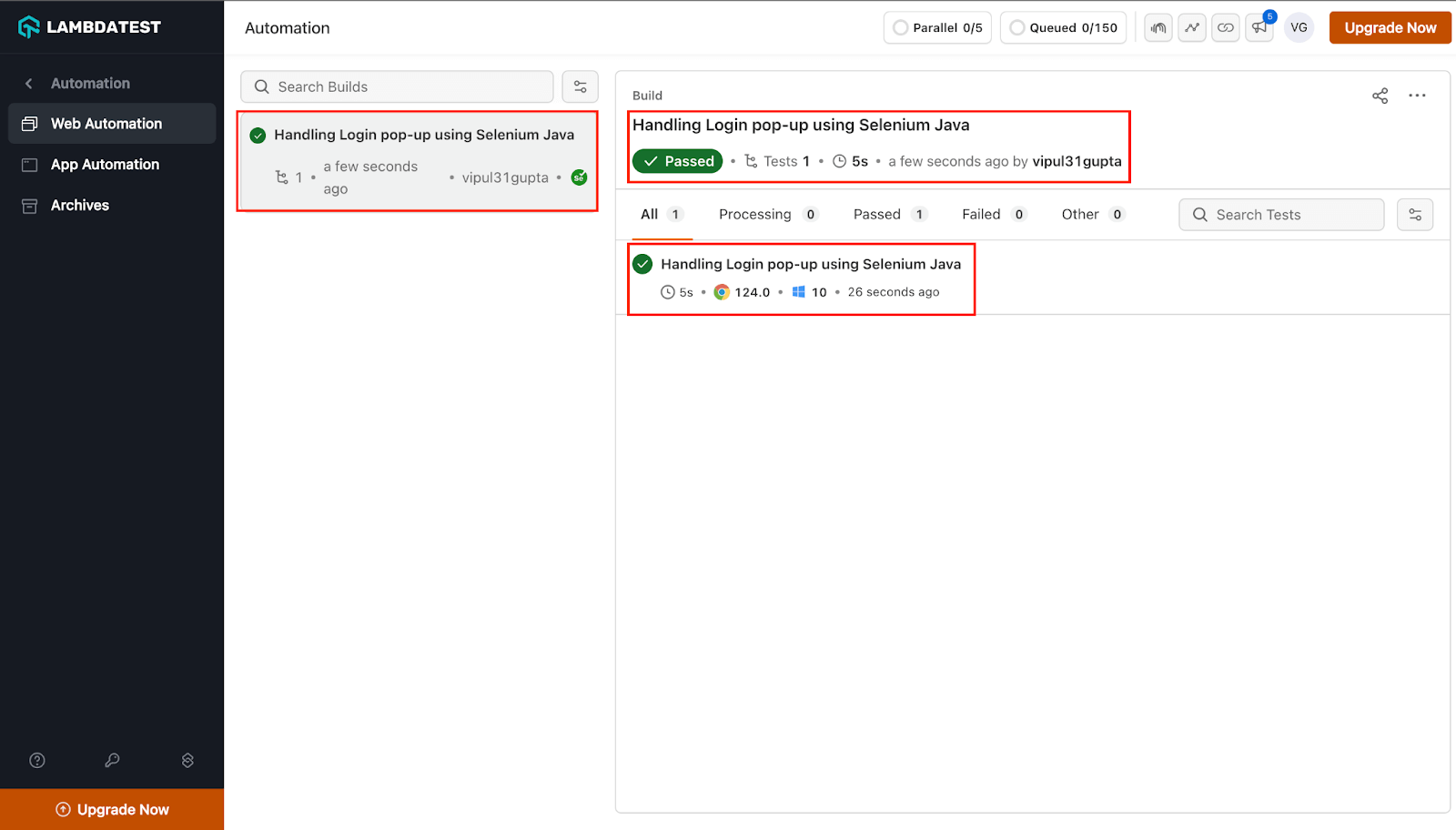Click the VG user avatar menu
Viewport: 1456px width, 830px height.
pyautogui.click(x=1299, y=27)
